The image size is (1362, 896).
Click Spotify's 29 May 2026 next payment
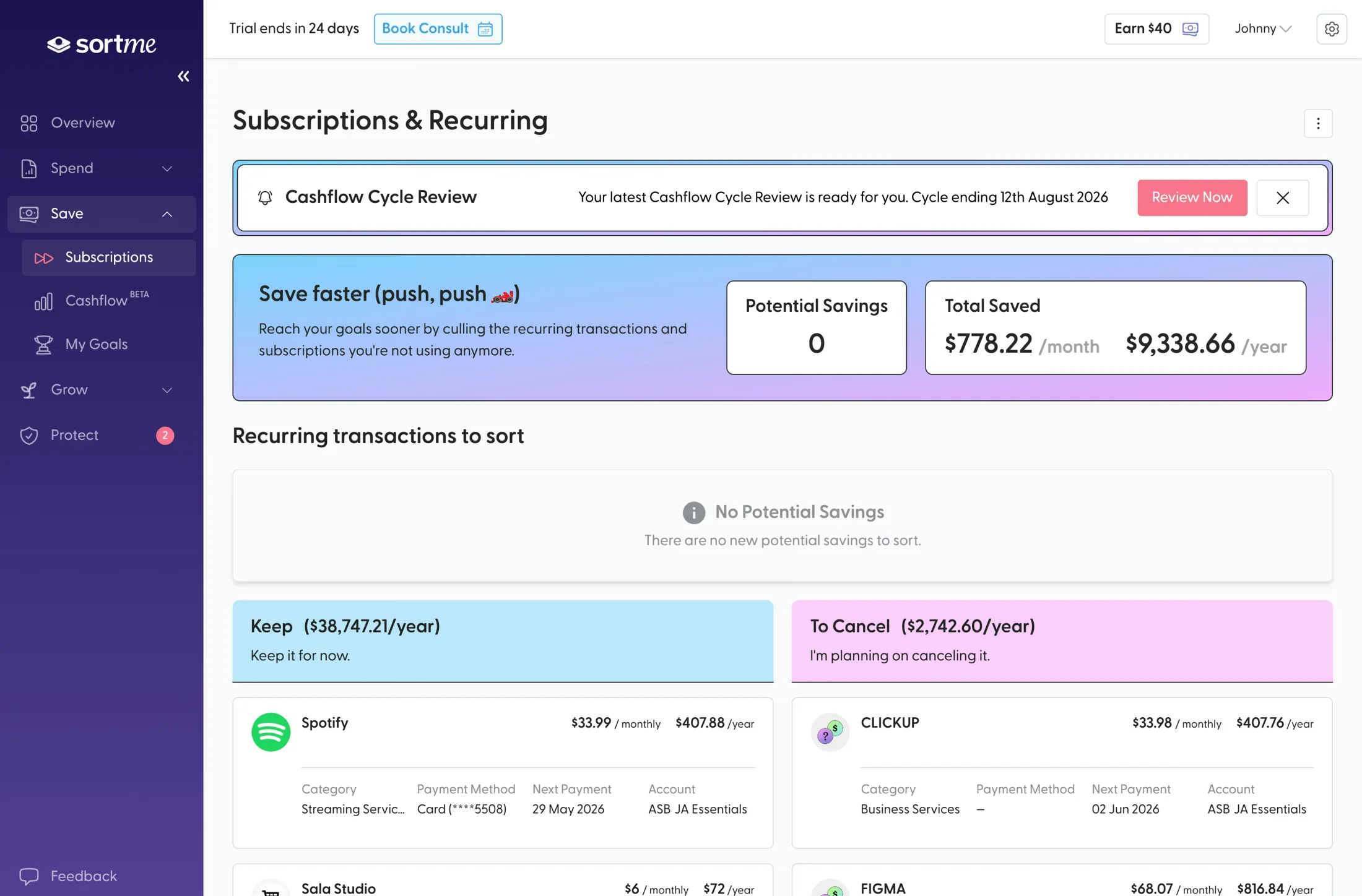(x=568, y=809)
